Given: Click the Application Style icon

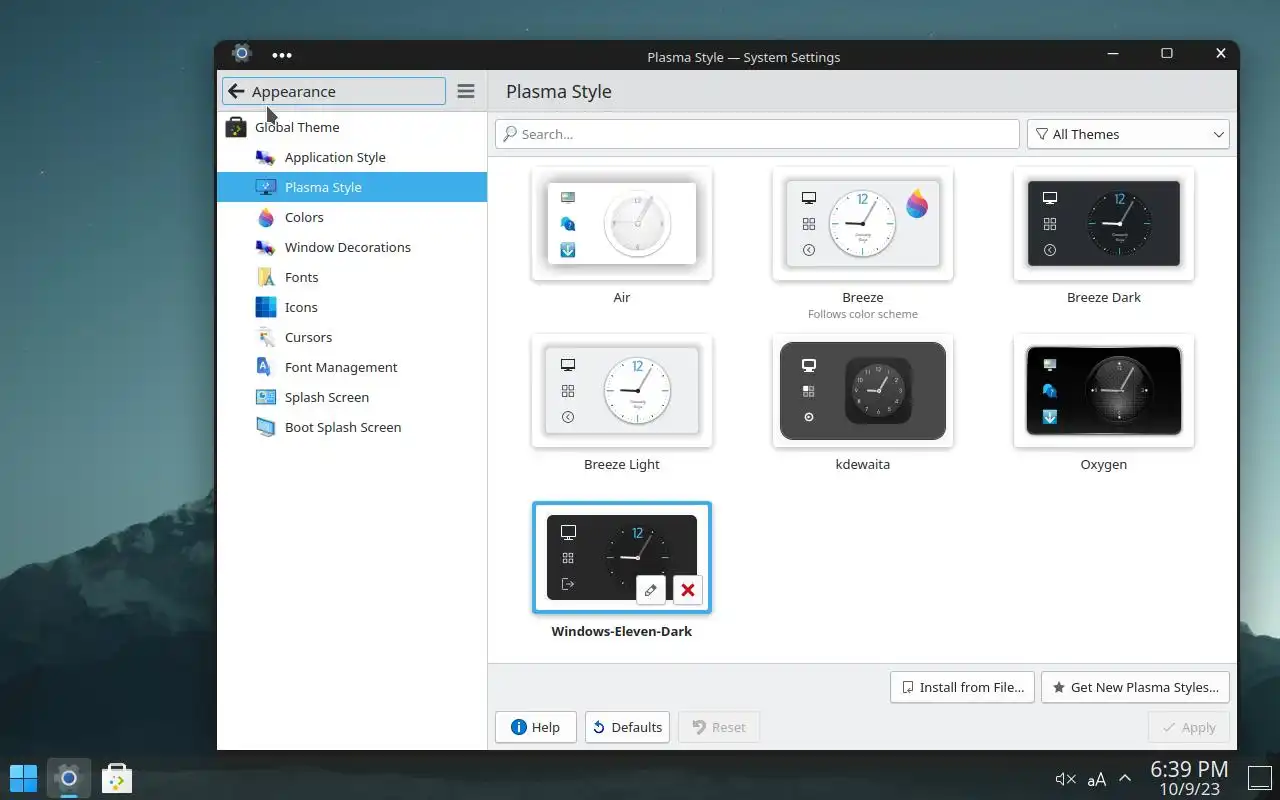Looking at the screenshot, I should 265,157.
